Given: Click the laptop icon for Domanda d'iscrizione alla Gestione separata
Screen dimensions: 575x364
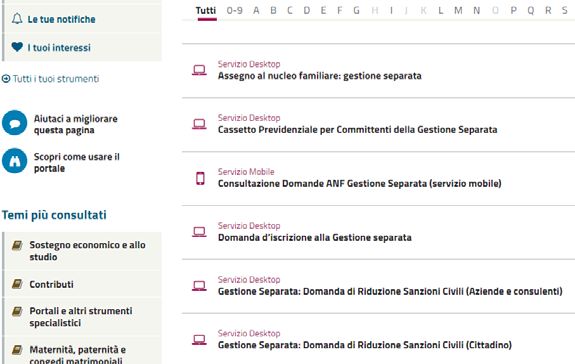Looking at the screenshot, I should tap(199, 231).
